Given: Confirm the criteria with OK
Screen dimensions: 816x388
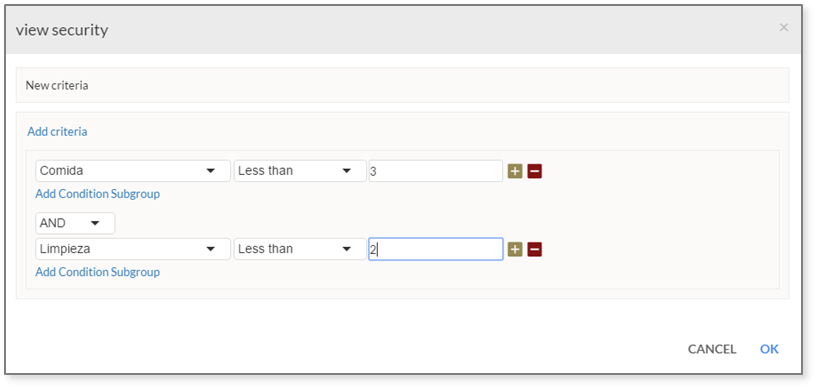Looking at the screenshot, I should click(769, 349).
